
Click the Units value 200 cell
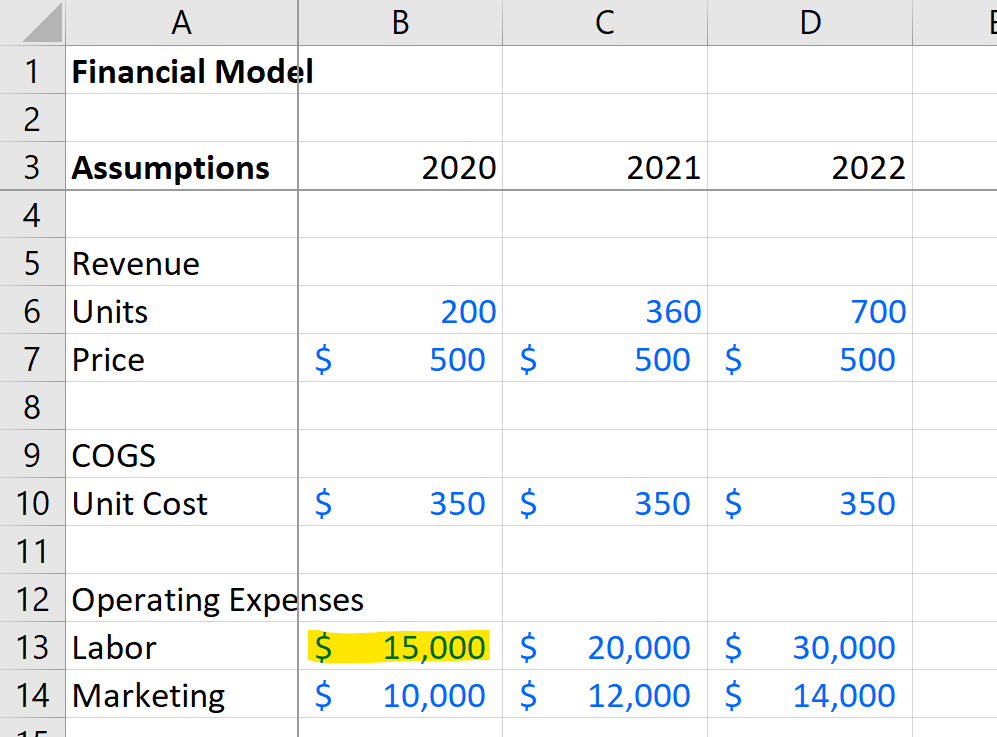coord(399,311)
